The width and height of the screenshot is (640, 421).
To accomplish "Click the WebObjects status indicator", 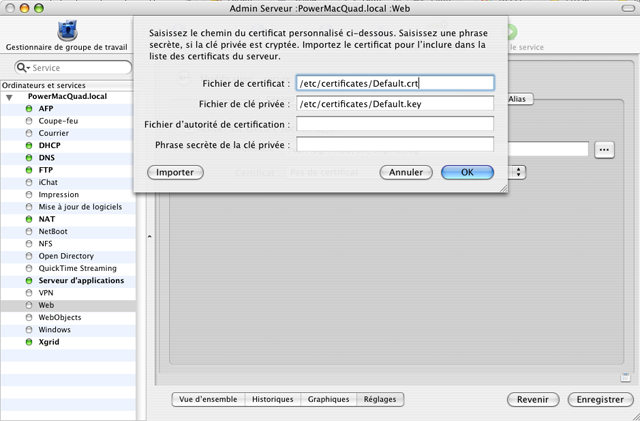I will pos(29,317).
